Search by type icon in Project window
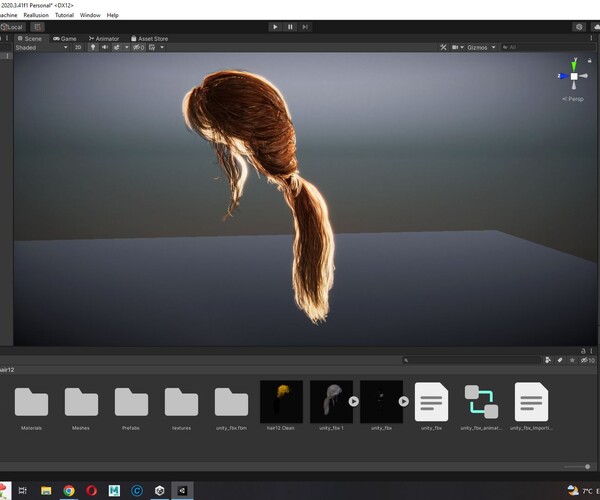 pos(548,360)
